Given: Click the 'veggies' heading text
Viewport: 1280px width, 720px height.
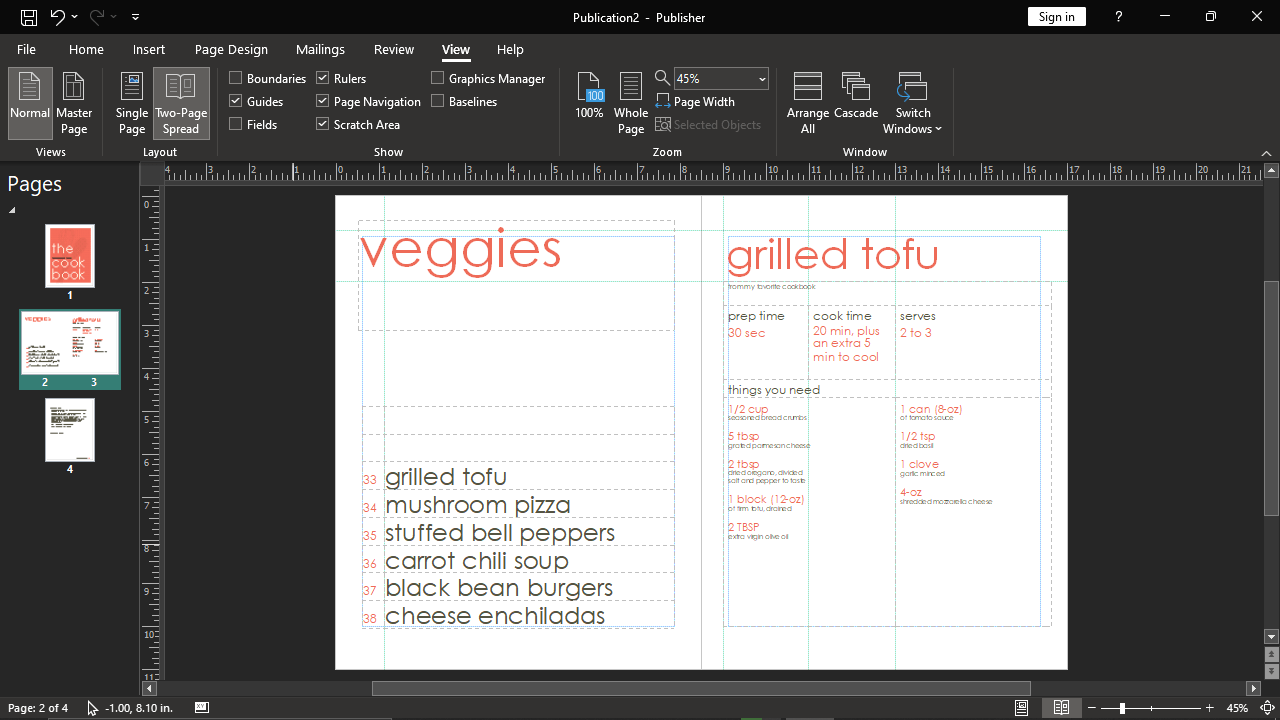Looking at the screenshot, I should point(460,251).
